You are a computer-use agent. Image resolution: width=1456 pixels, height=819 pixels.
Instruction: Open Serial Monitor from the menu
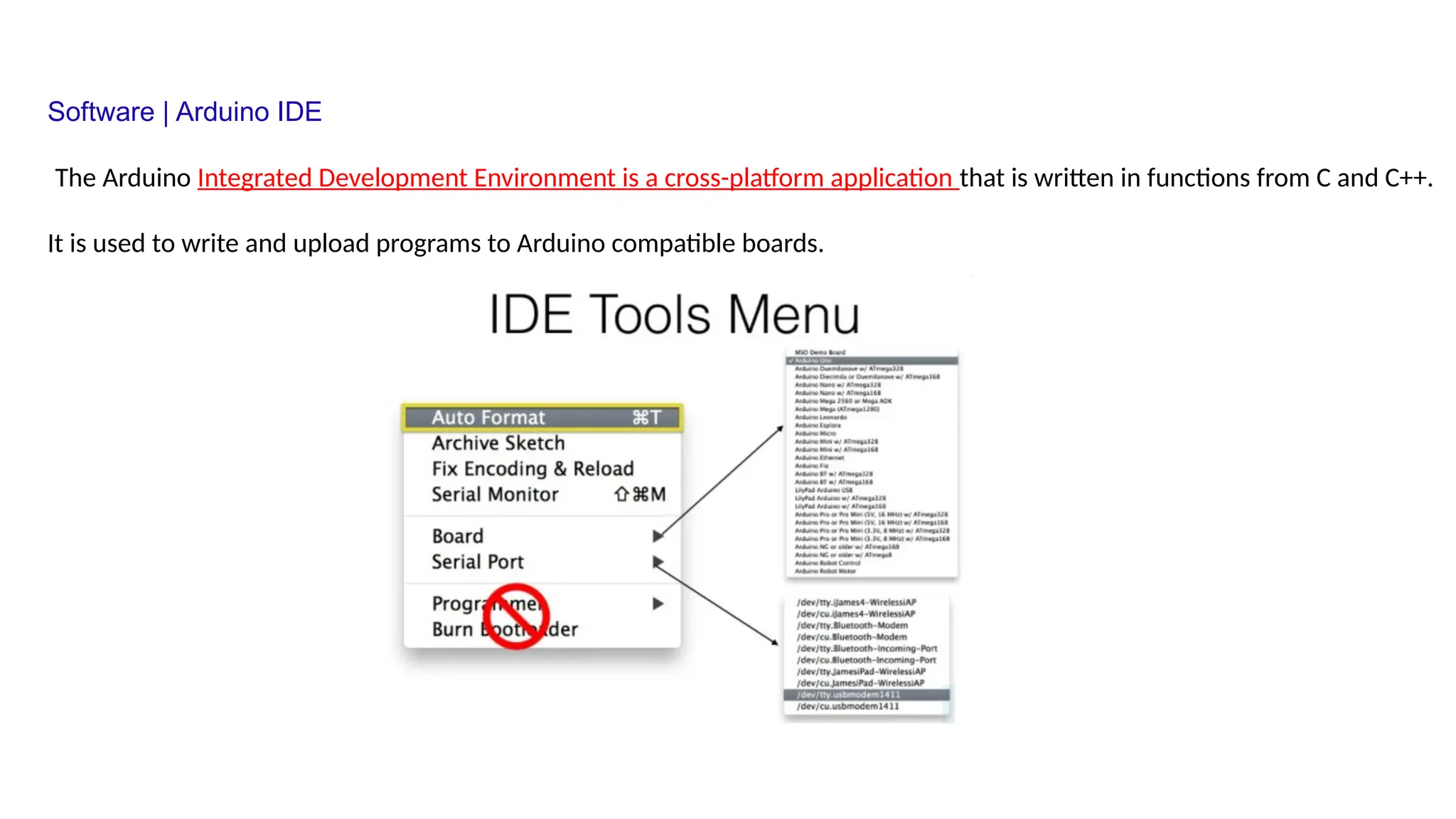[x=542, y=494]
